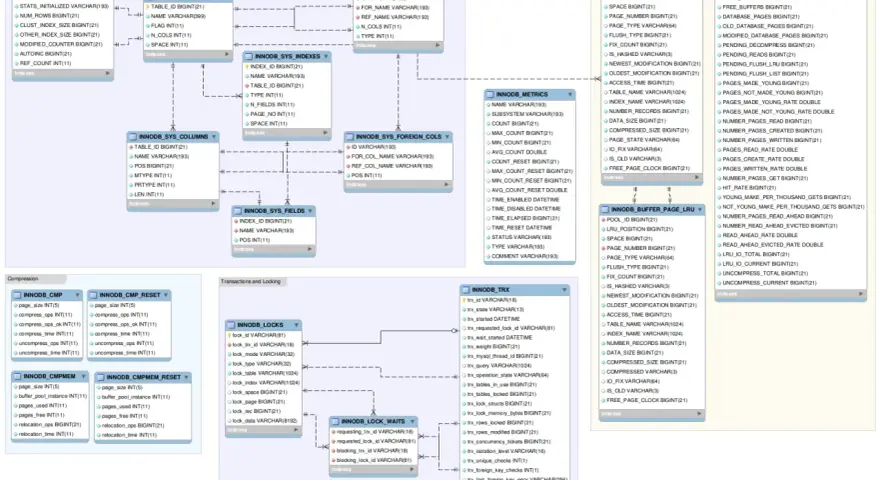Image resolution: width=880 pixels, height=480 pixels.
Task: Select the STATS_INITIALIZED VARCHAR(193) column
Action: (x=64, y=7)
